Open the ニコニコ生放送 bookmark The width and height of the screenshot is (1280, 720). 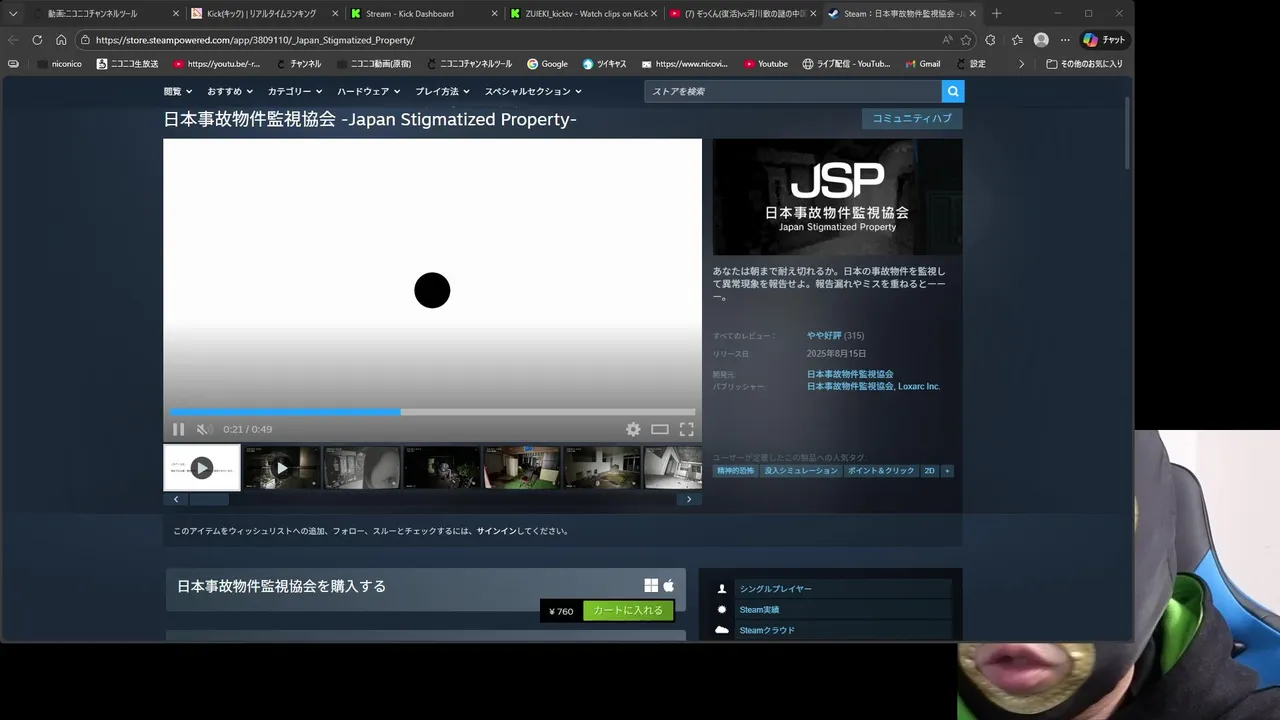(127, 64)
